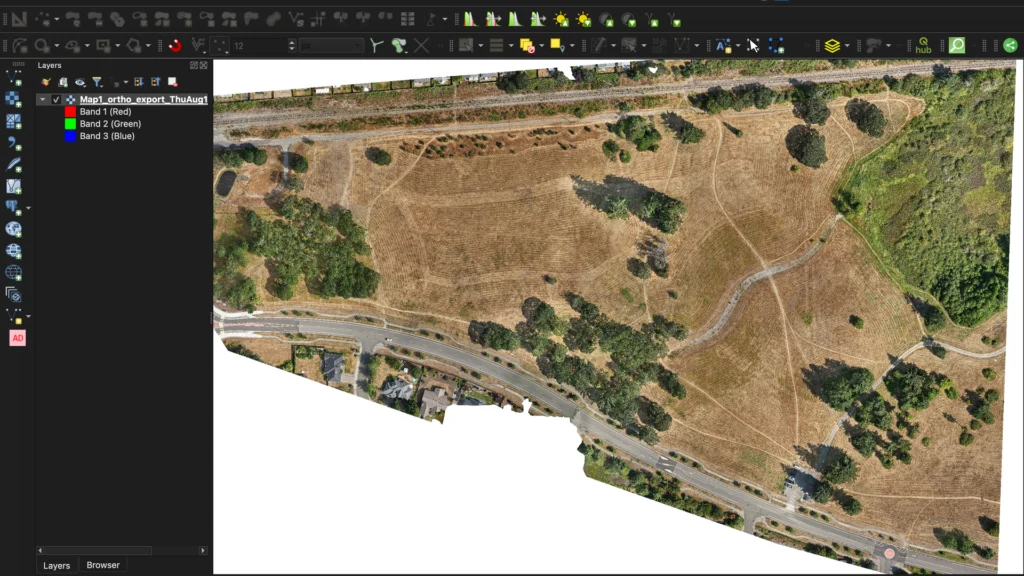
Task: Click Add SpatiaLite Layer feather icon
Action: click(14, 165)
